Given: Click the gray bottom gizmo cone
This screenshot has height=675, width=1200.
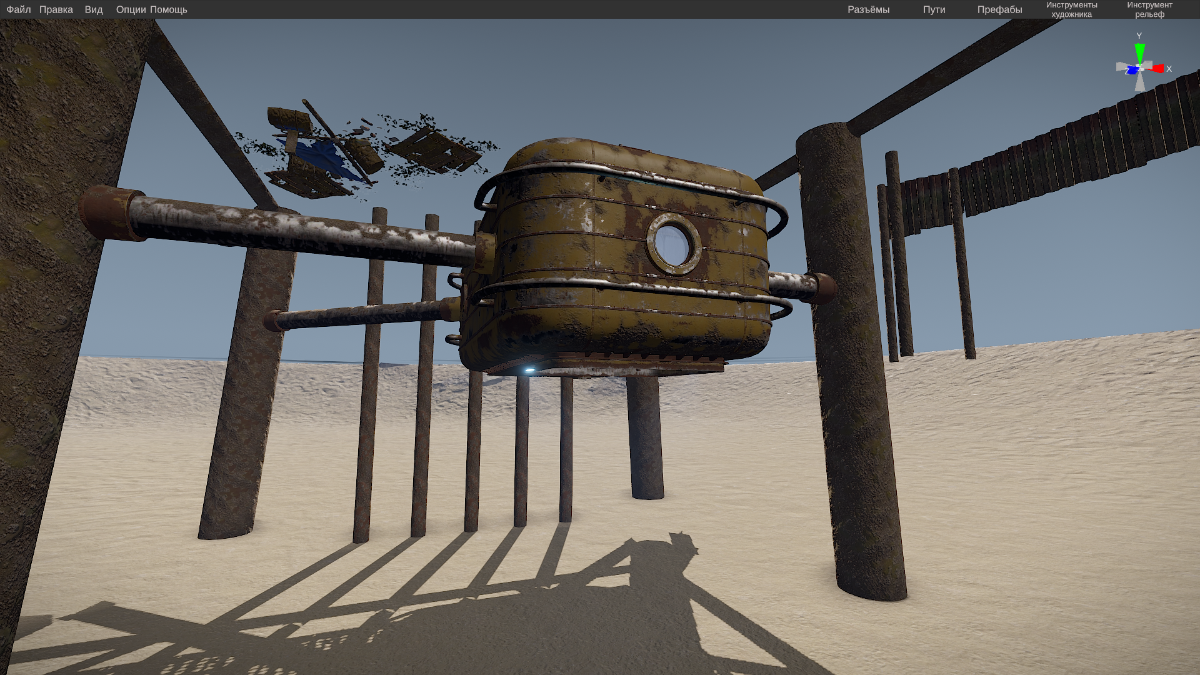Looking at the screenshot, I should click(x=1140, y=84).
